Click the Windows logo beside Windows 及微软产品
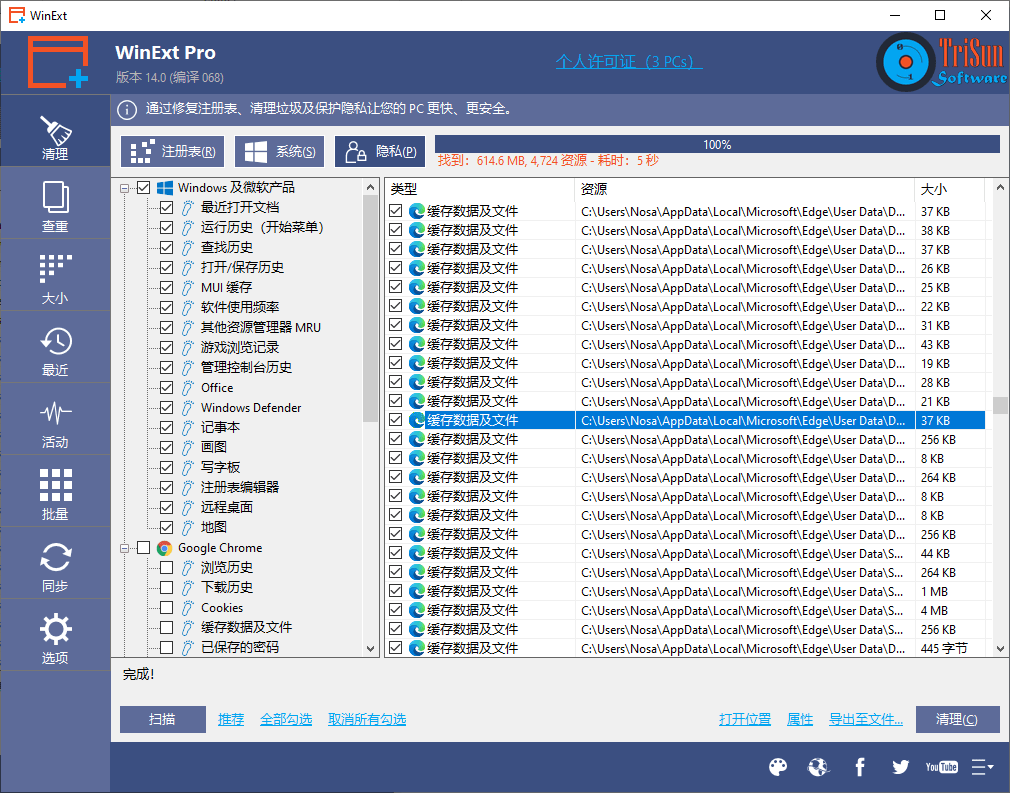 (165, 187)
